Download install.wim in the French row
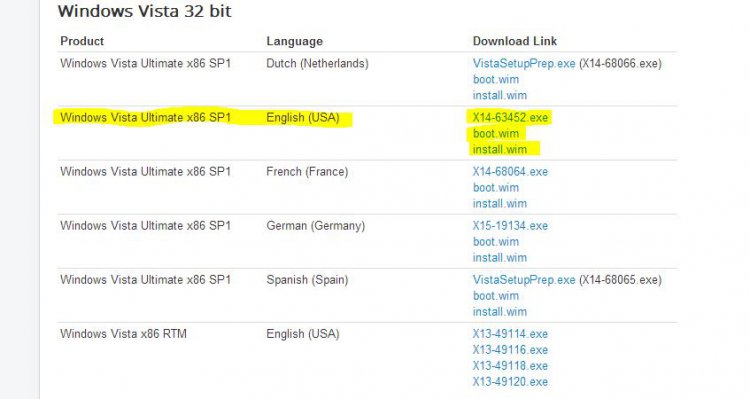Image resolution: width=750 pixels, height=399 pixels. coord(499,203)
